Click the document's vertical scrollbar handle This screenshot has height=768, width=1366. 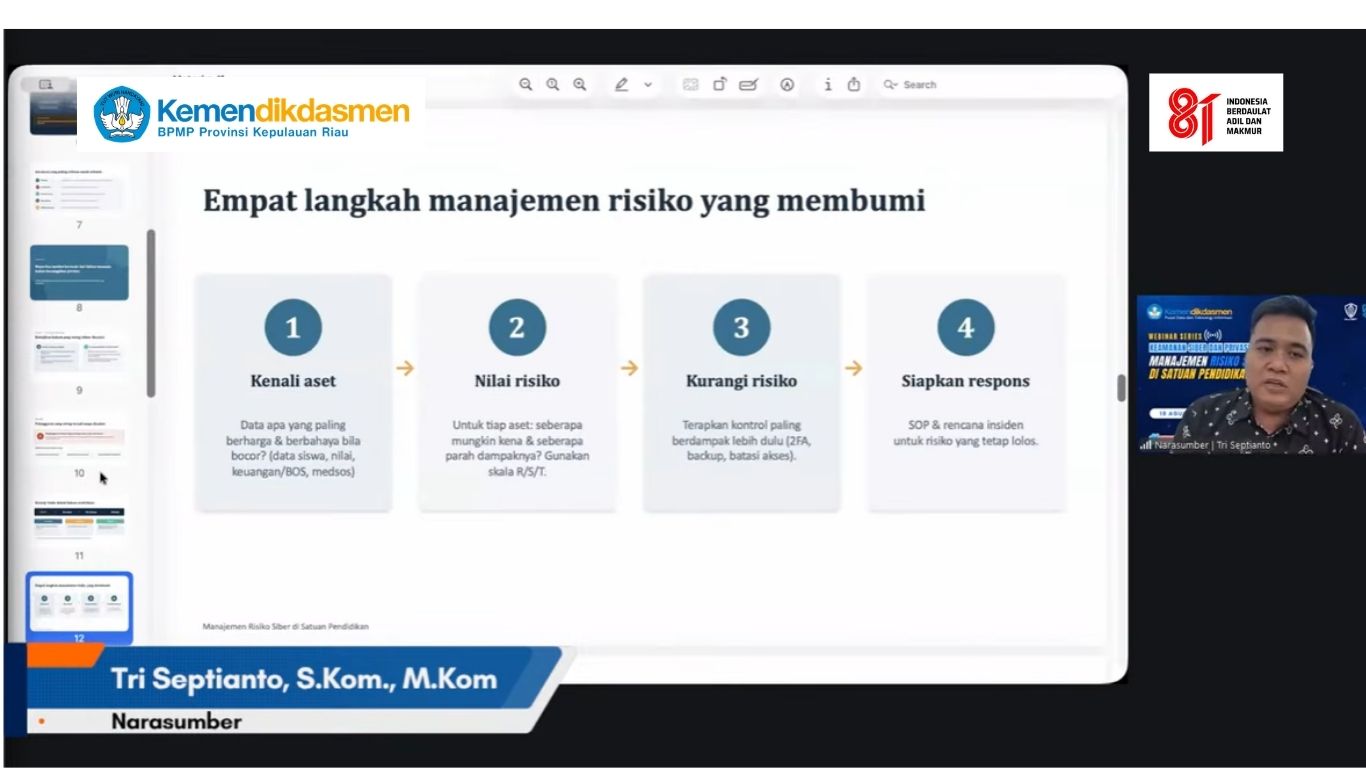(x=1121, y=388)
